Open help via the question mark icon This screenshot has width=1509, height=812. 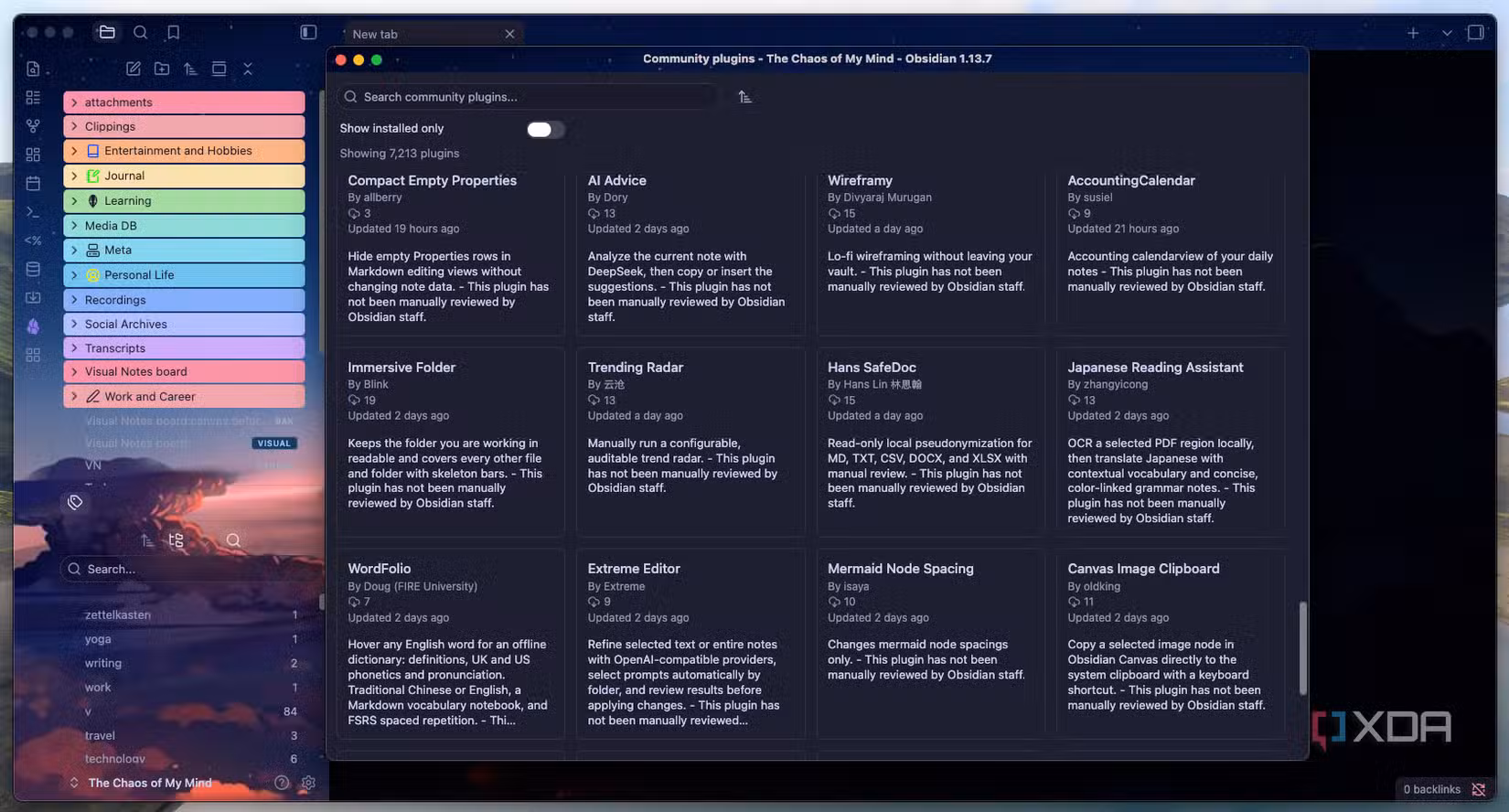pyautogui.click(x=282, y=783)
